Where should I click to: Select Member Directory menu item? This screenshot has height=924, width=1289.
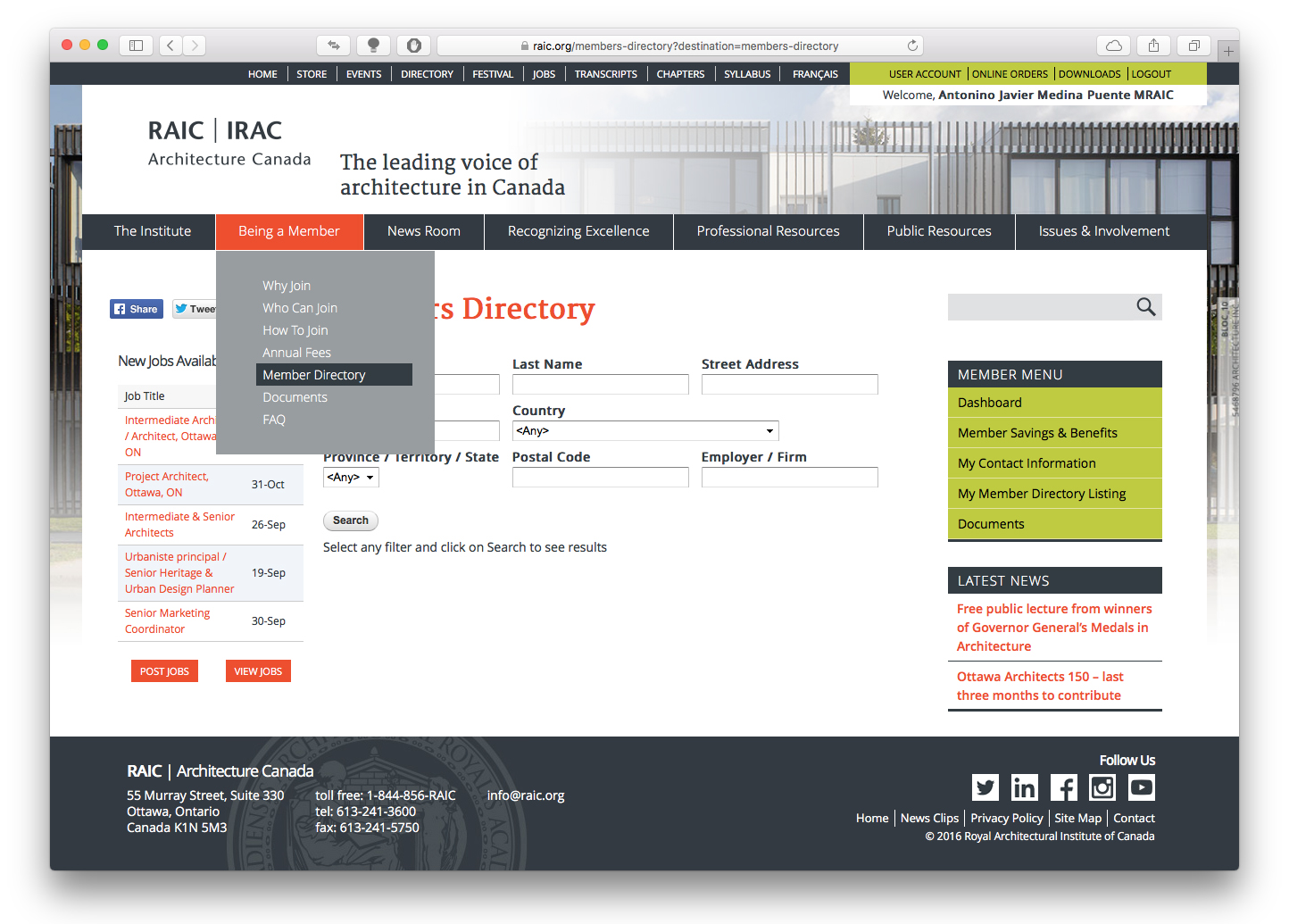[x=334, y=375]
